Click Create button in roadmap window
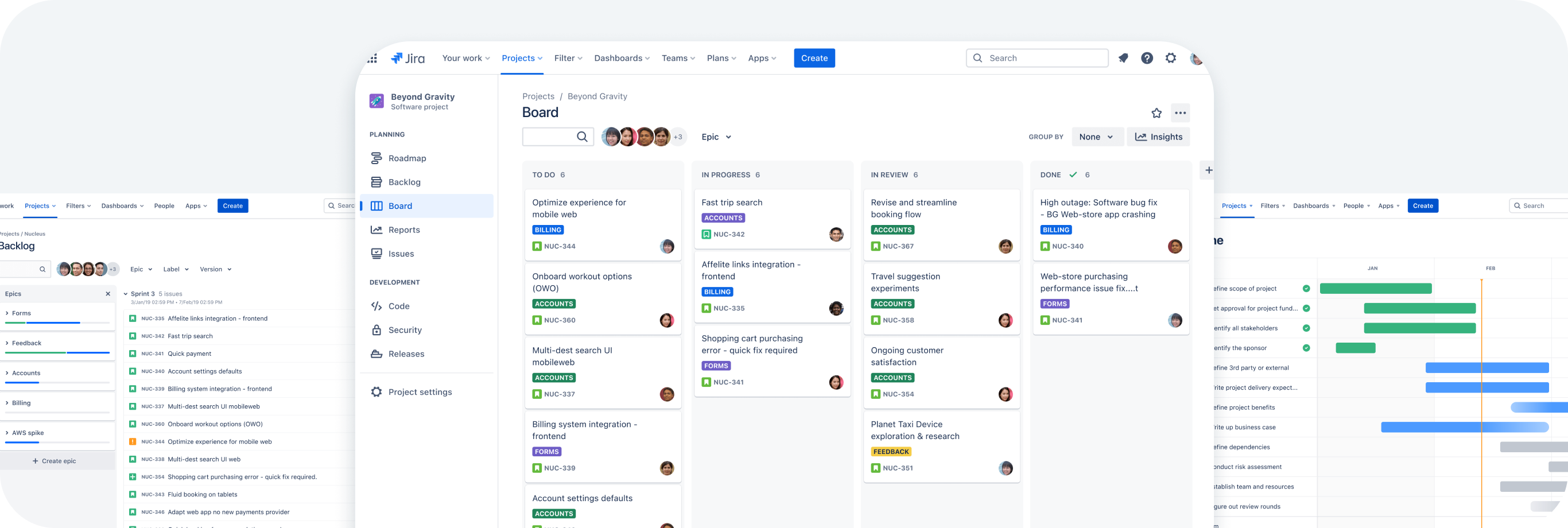The image size is (1568, 528). click(1423, 205)
